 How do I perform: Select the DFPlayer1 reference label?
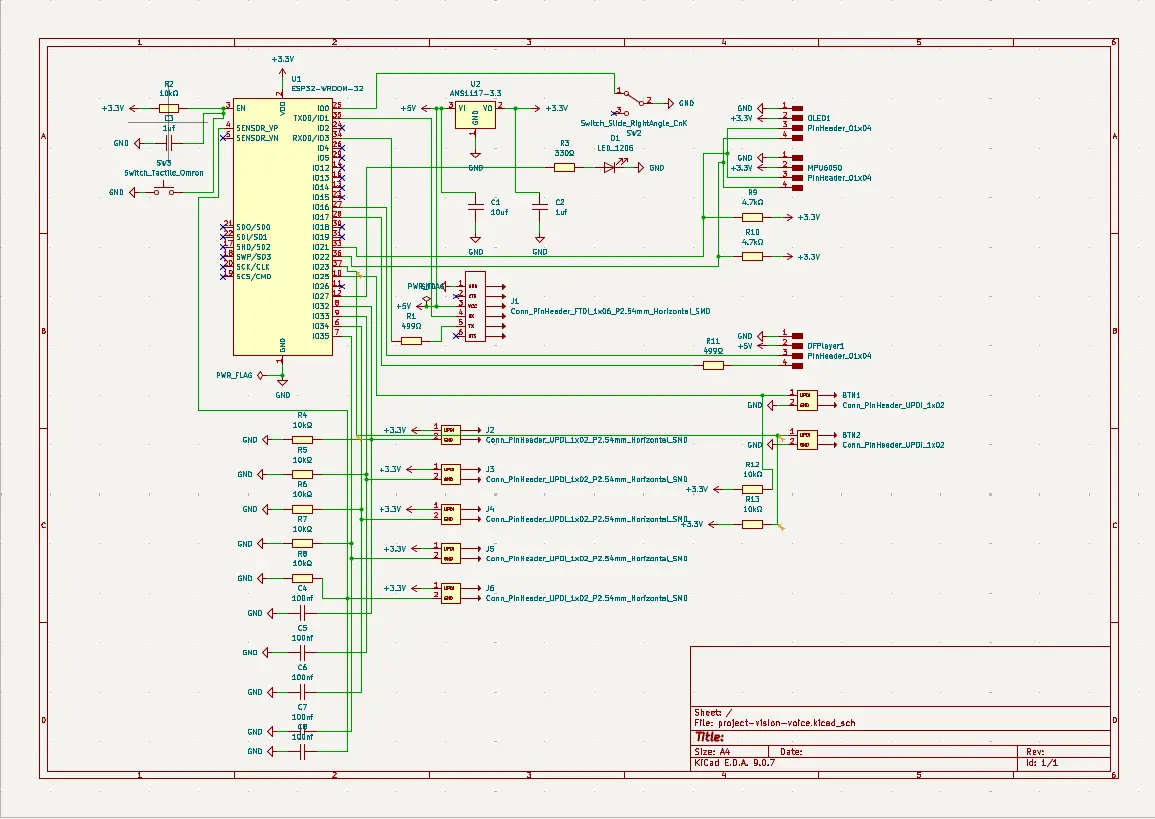pyautogui.click(x=826, y=345)
